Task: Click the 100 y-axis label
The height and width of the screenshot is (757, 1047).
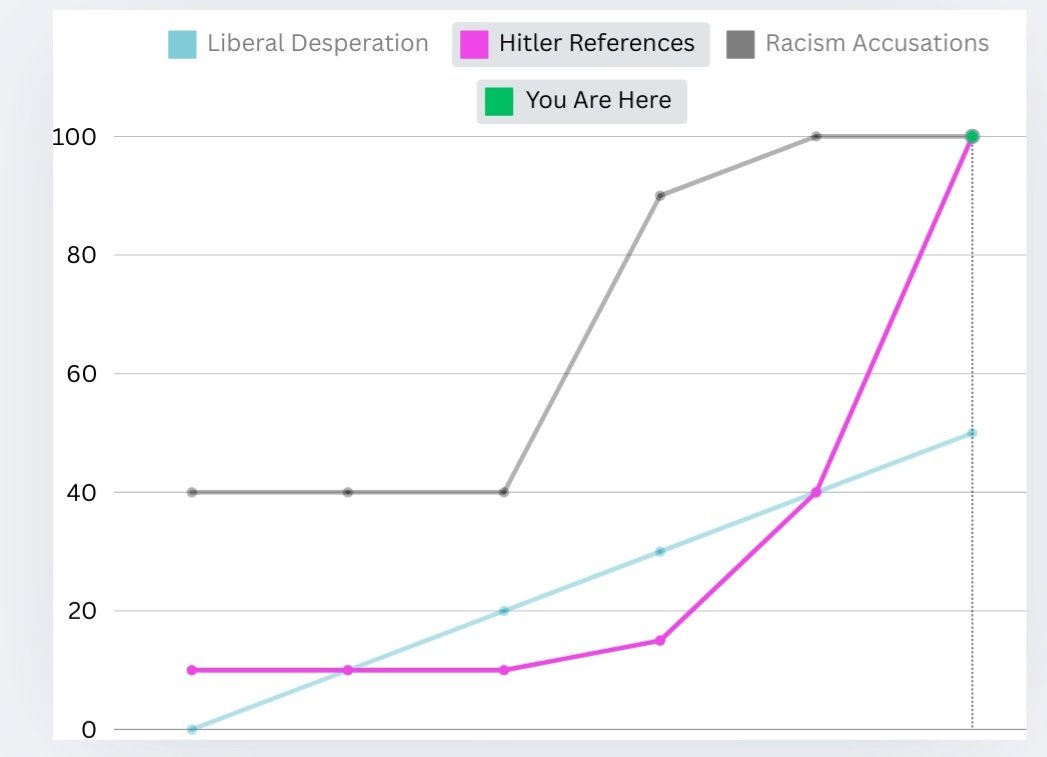Action: click(74, 137)
